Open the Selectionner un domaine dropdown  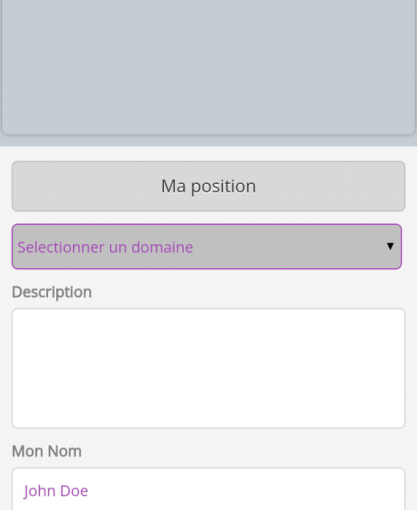[207, 247]
